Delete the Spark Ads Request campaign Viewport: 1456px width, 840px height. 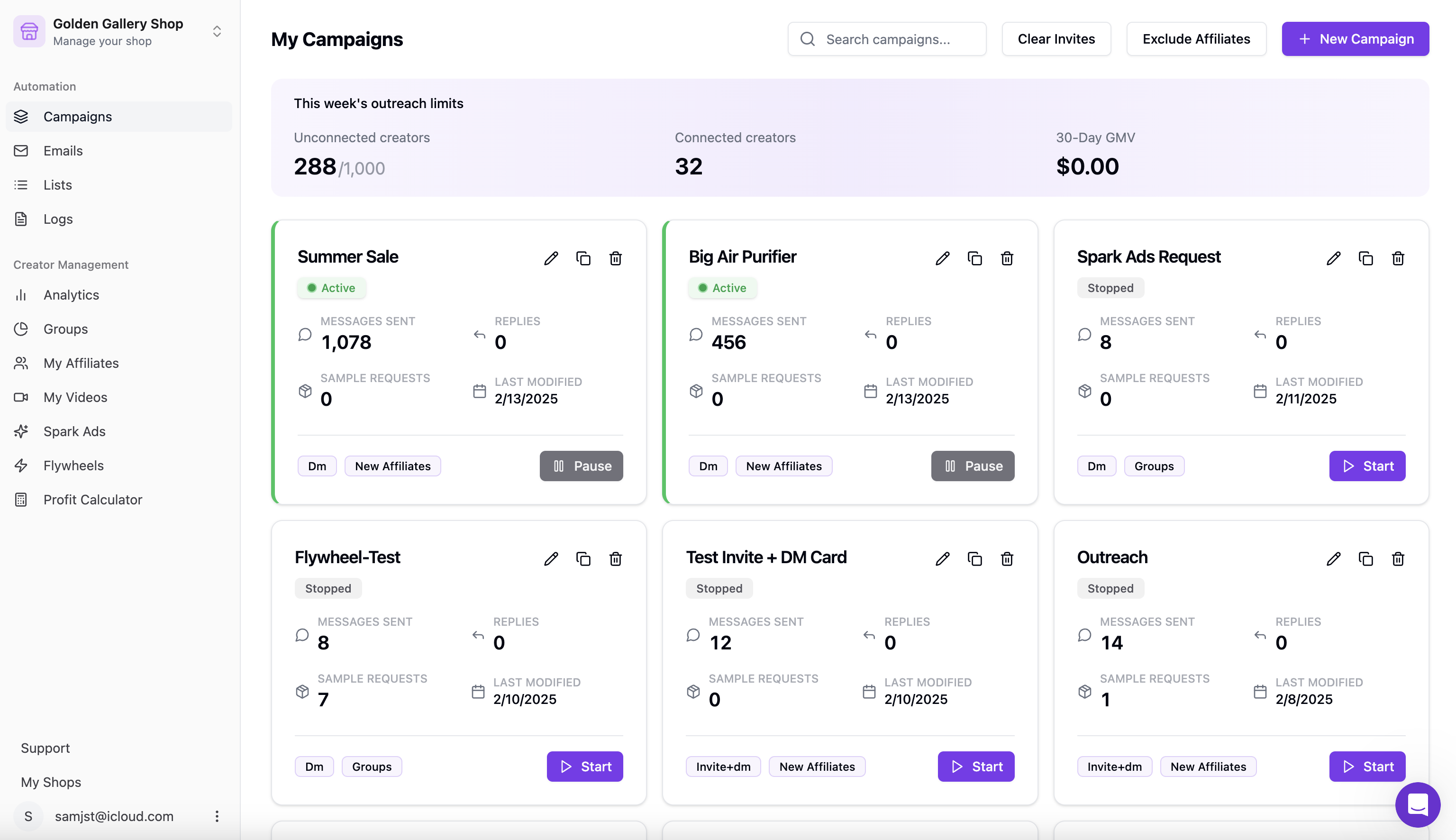(1398, 258)
